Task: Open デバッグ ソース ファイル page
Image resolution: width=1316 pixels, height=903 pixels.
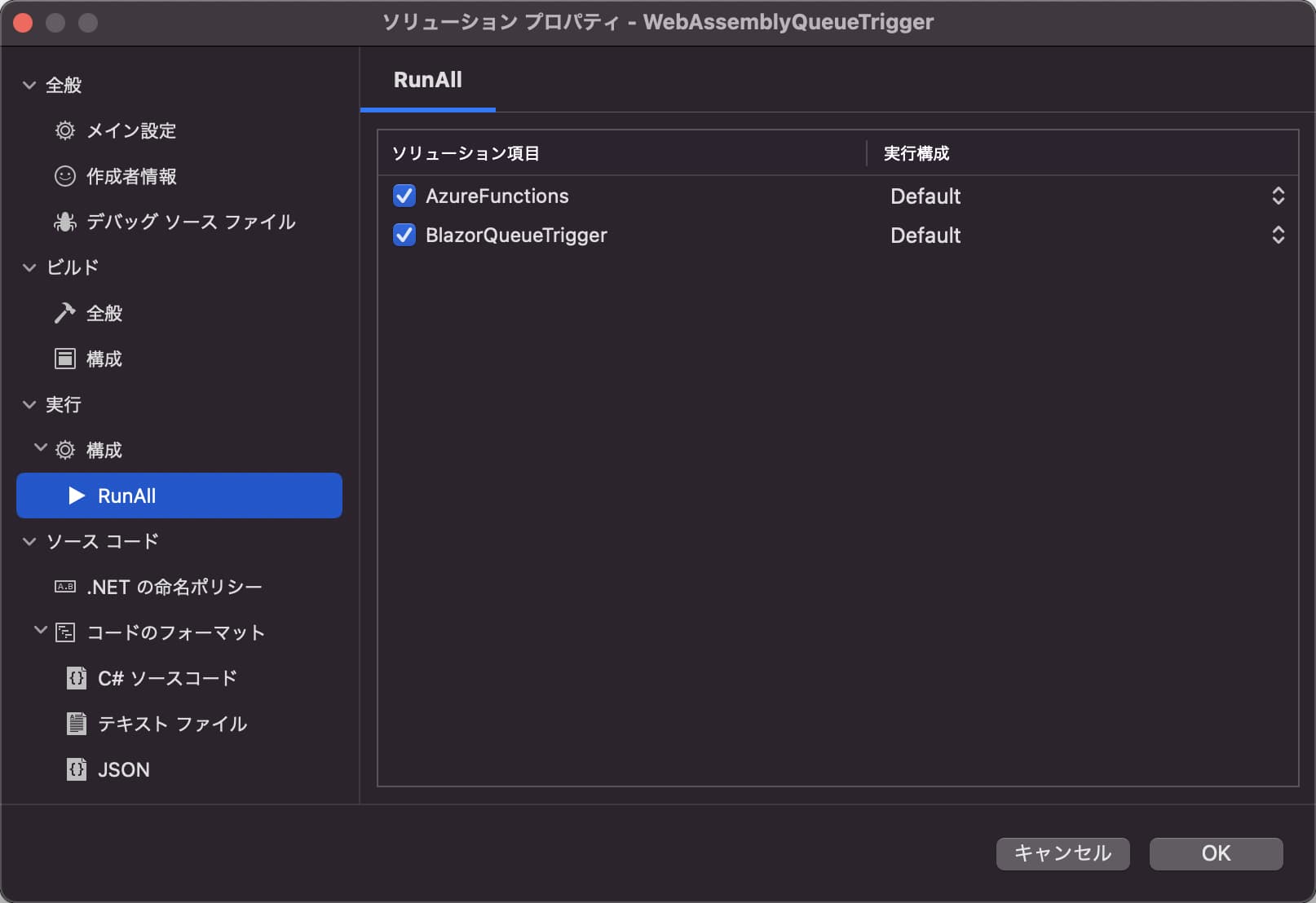Action: tap(191, 222)
